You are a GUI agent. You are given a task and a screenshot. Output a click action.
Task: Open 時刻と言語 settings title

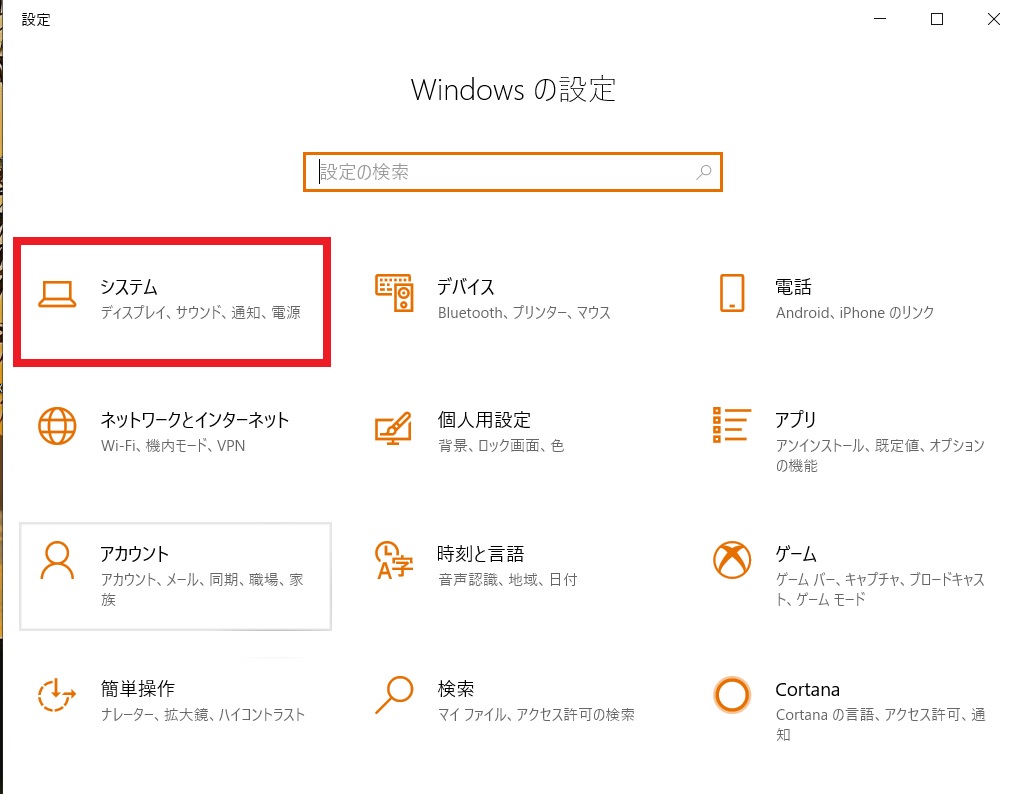(x=481, y=554)
